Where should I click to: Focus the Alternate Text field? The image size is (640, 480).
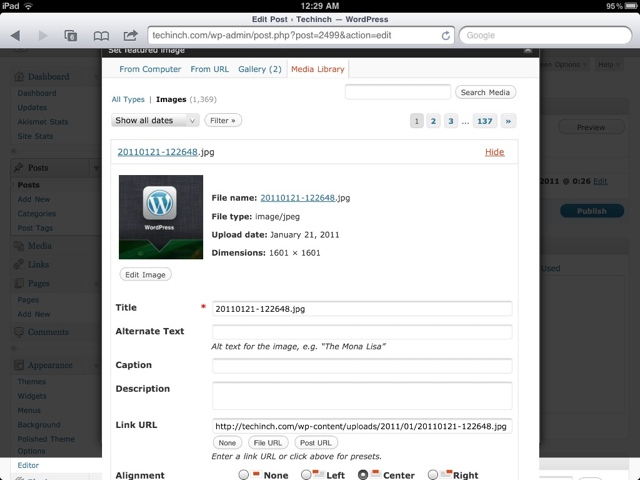coord(362,332)
